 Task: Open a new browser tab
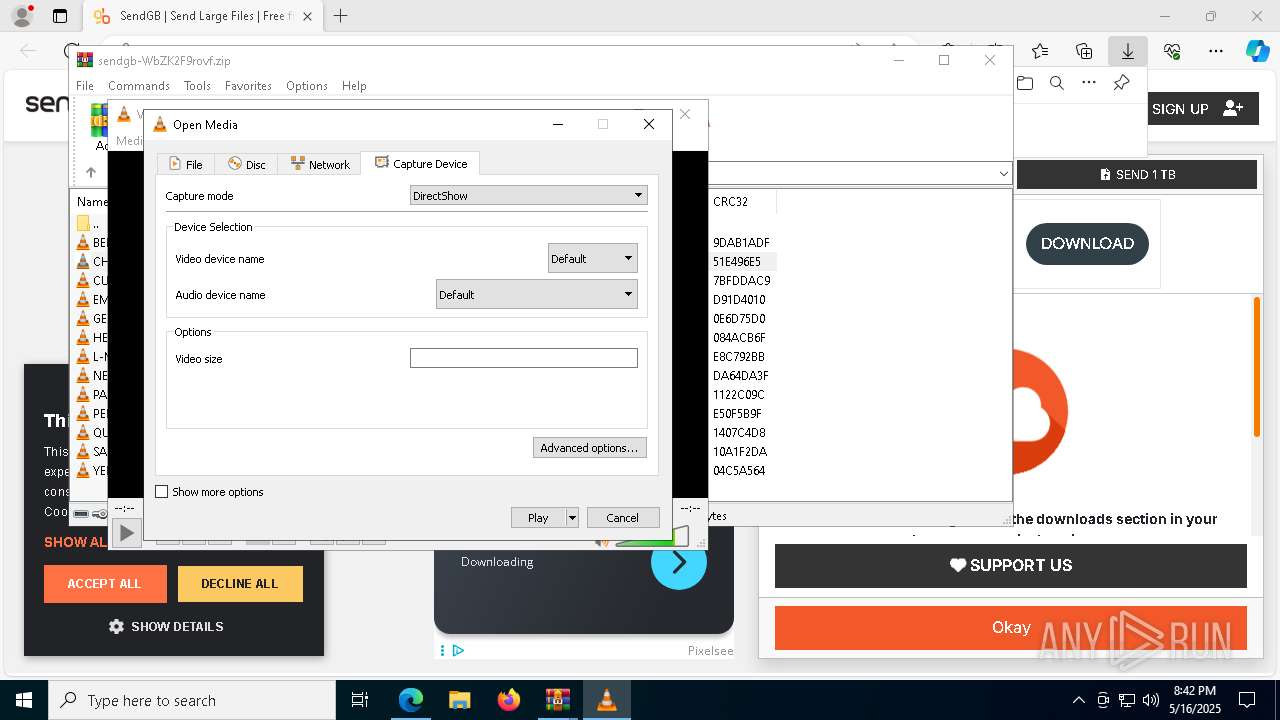pyautogui.click(x=341, y=16)
